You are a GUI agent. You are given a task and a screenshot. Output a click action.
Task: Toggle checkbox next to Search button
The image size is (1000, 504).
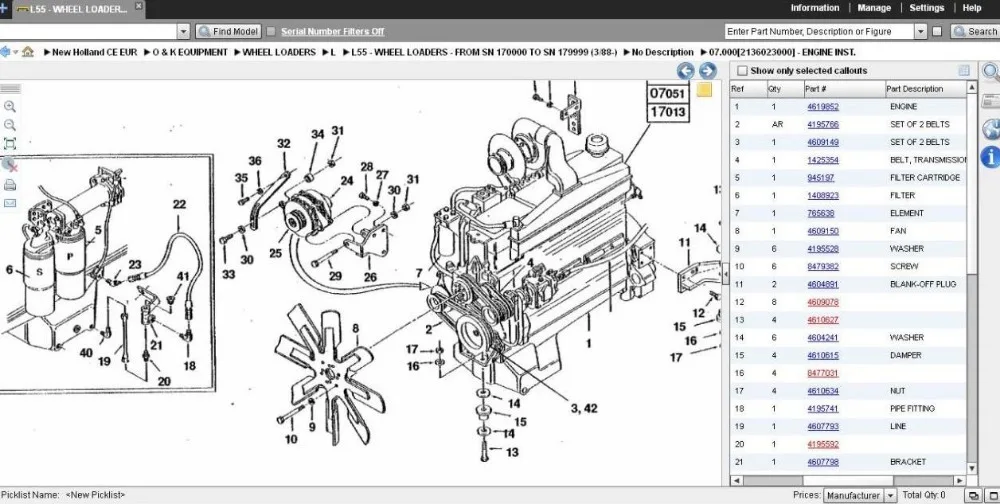click(937, 31)
